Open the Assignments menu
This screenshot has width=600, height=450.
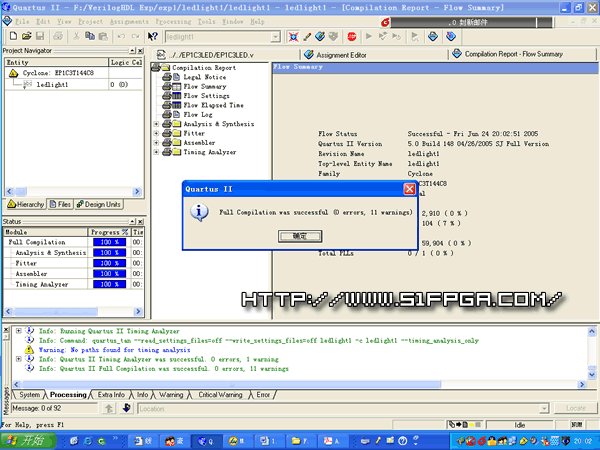point(129,22)
